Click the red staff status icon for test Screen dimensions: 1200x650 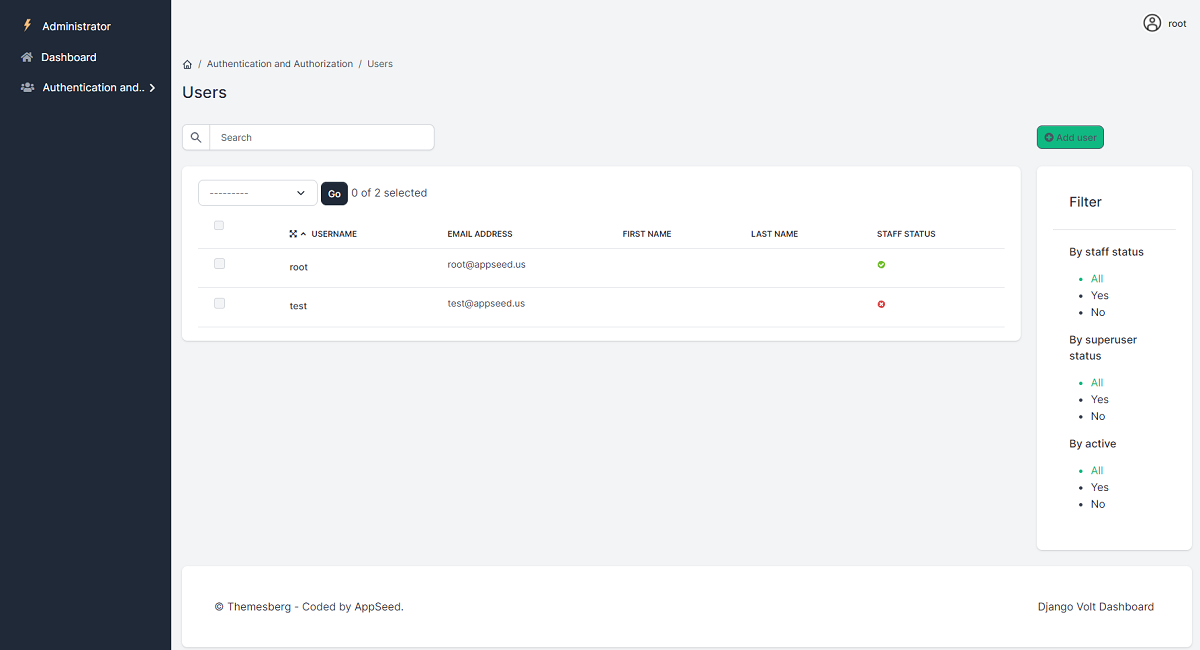pos(881,303)
